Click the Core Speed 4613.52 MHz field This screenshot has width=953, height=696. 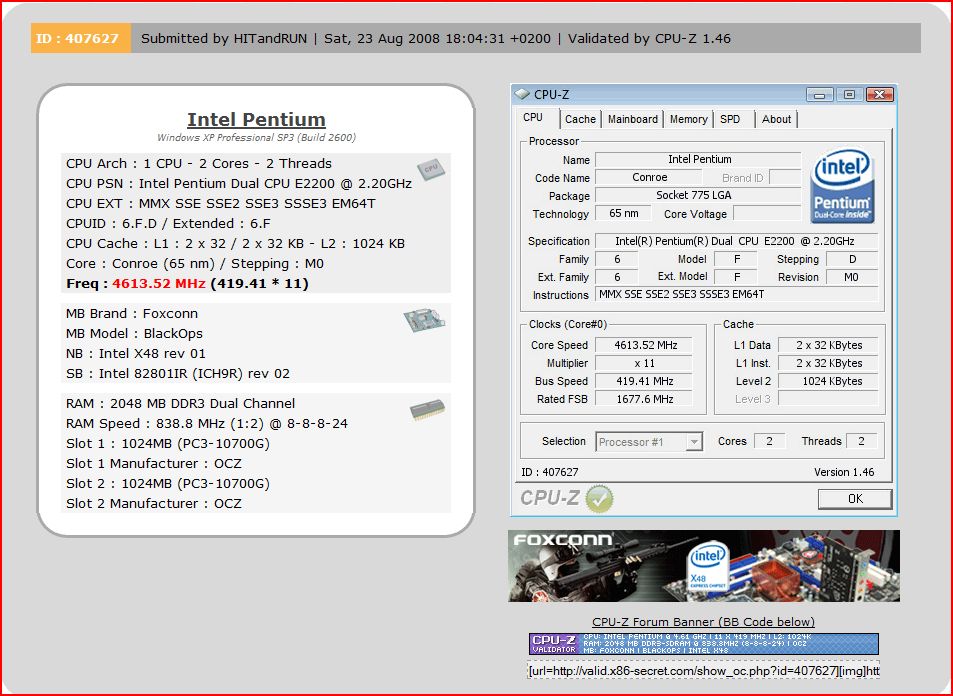point(644,345)
